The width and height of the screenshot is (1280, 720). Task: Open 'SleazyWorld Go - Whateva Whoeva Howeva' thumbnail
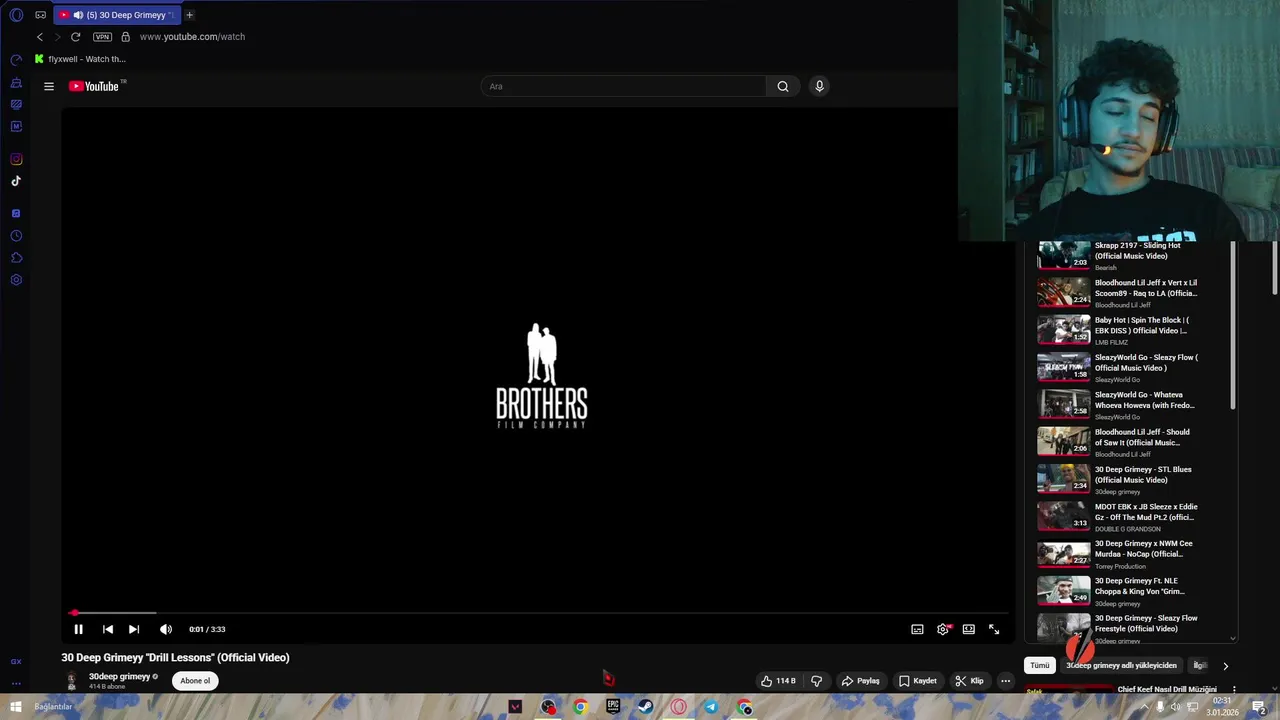1063,404
